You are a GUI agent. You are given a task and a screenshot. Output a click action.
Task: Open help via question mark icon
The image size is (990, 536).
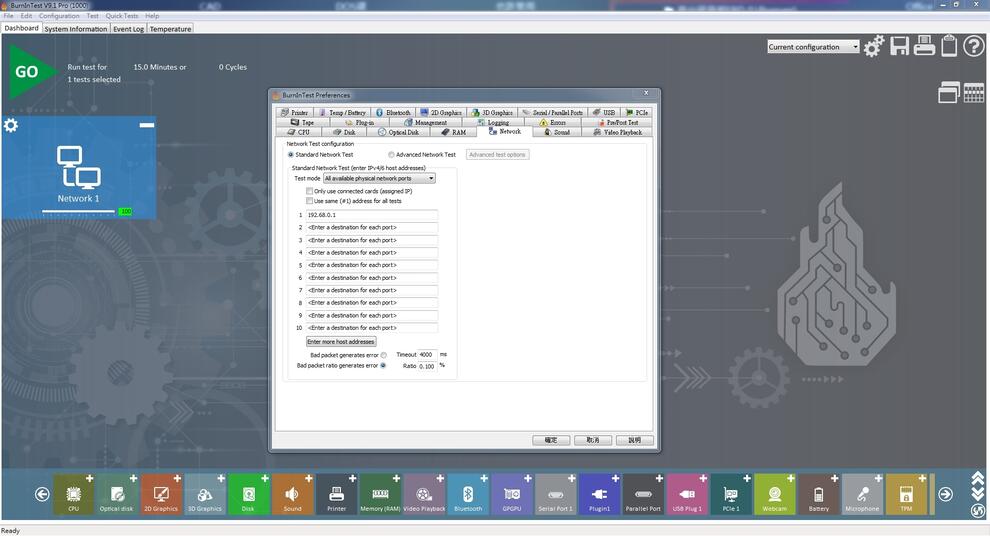974,46
